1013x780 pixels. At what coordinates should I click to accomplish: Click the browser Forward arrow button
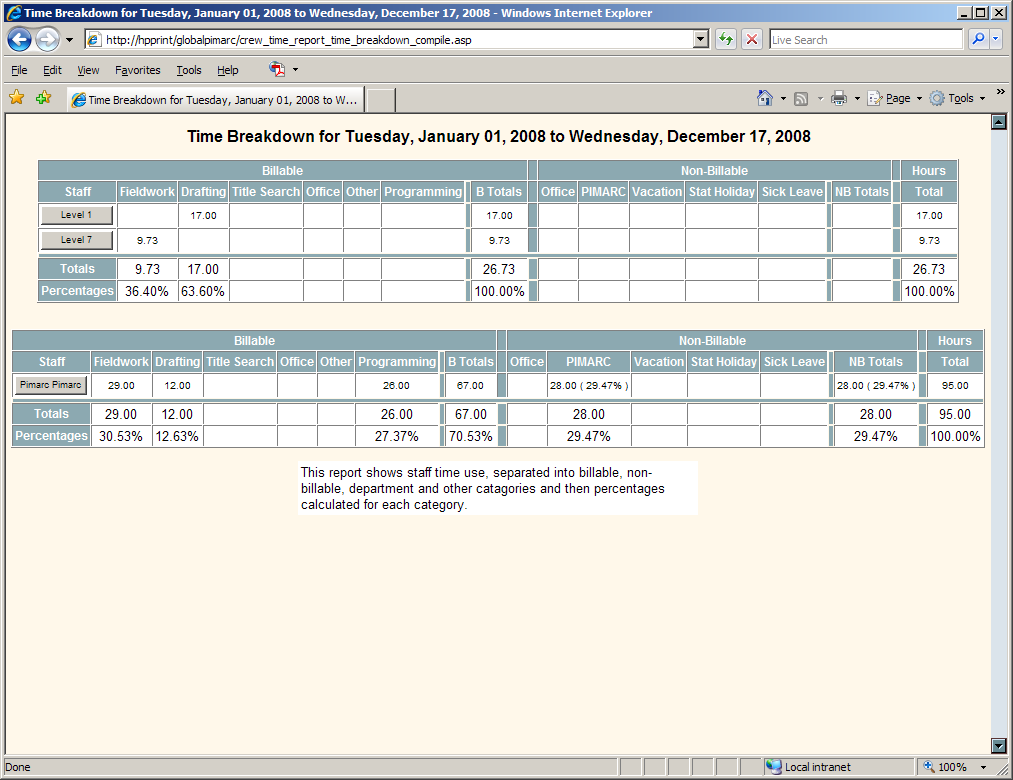click(47, 39)
